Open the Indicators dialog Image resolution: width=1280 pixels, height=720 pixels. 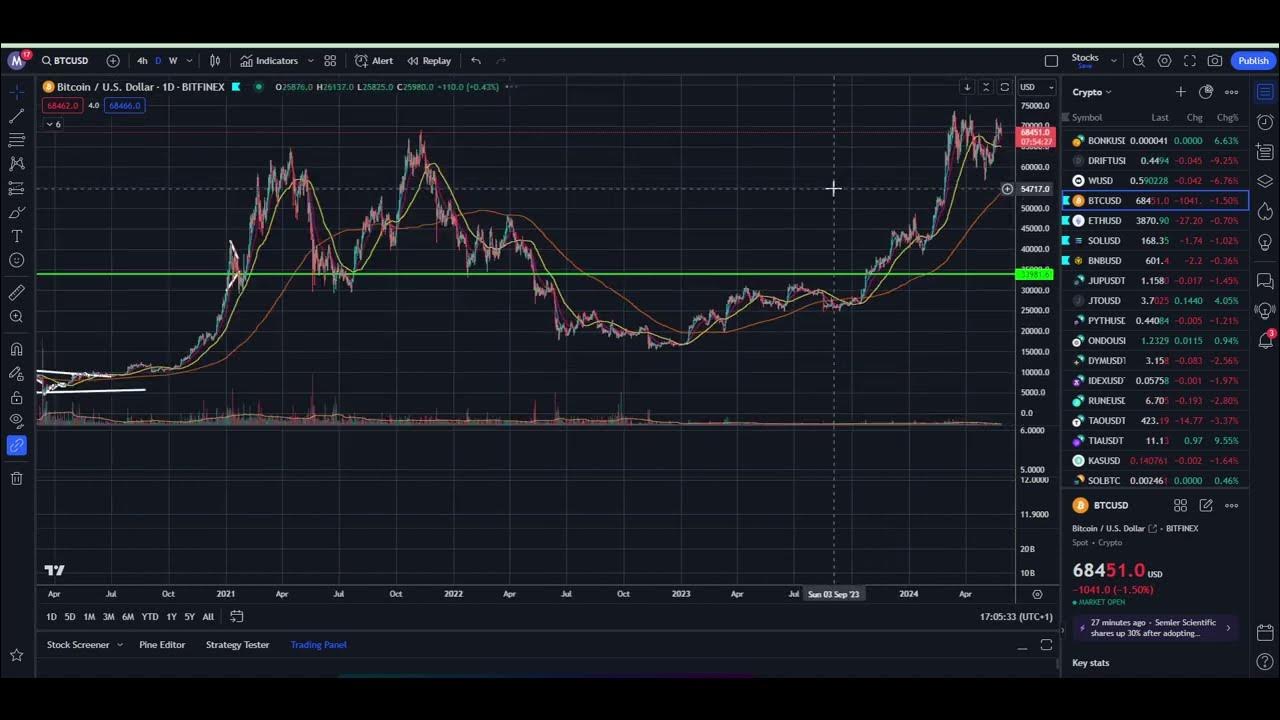tap(268, 61)
